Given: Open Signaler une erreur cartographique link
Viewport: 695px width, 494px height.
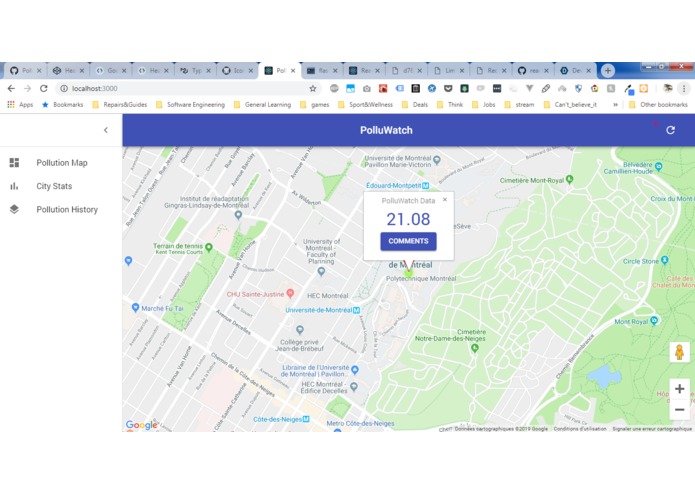Looking at the screenshot, I should pos(652,428).
